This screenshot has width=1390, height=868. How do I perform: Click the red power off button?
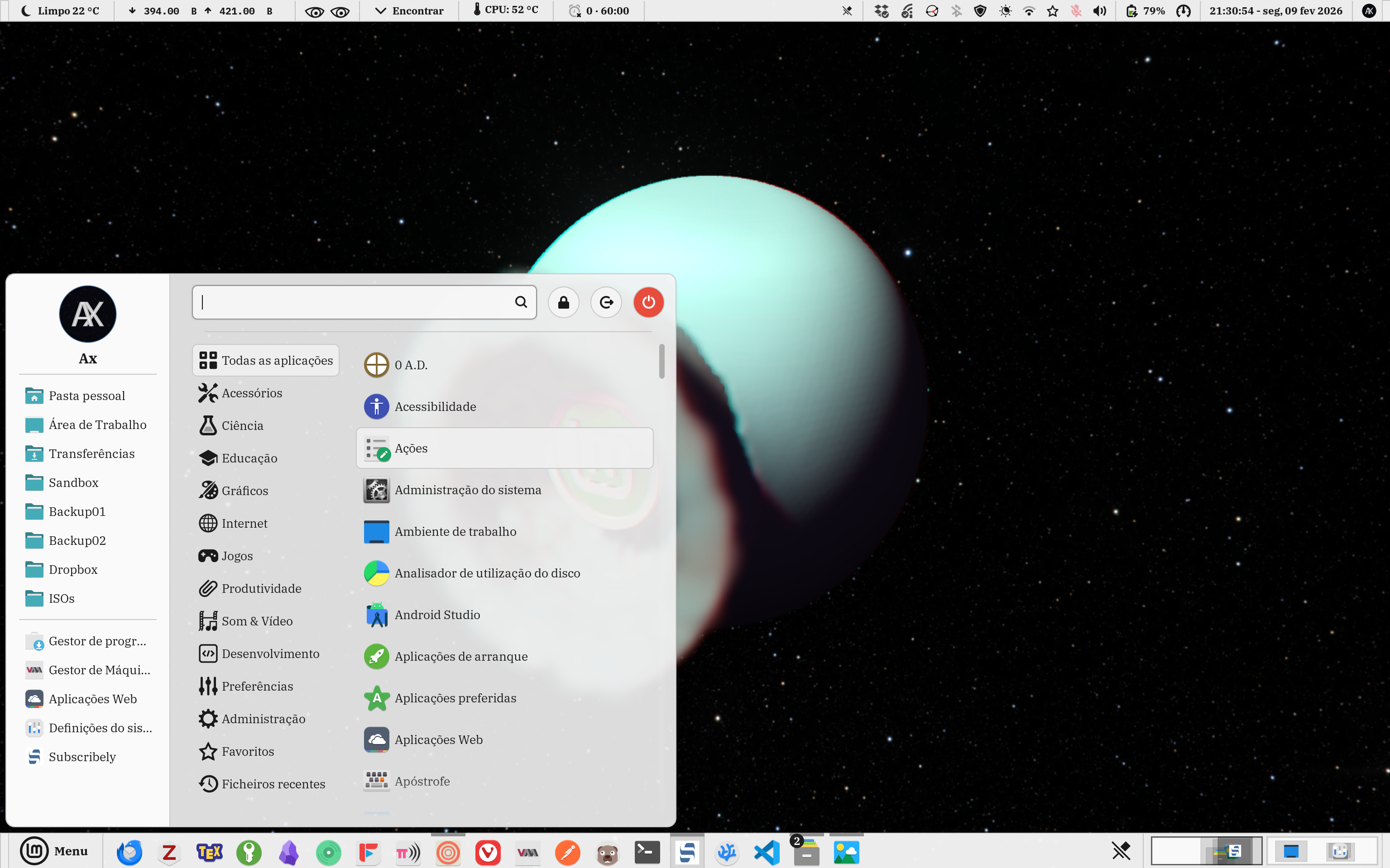648,302
